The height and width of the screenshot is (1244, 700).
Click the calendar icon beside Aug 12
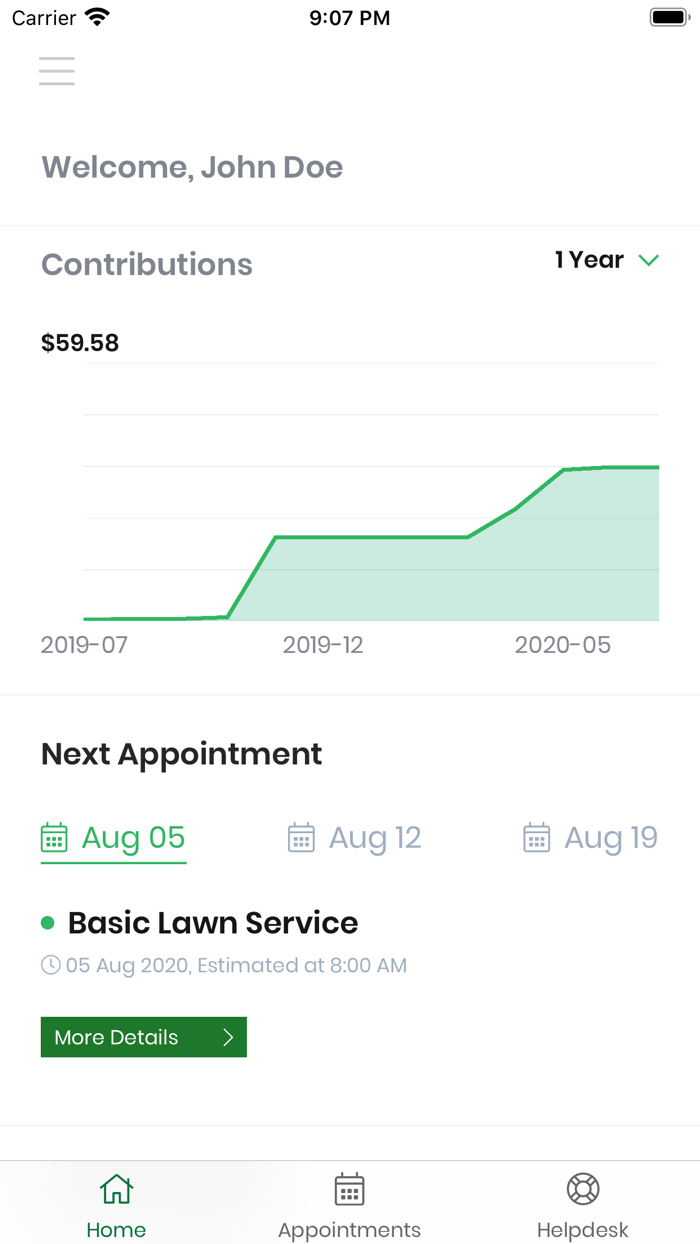302,838
